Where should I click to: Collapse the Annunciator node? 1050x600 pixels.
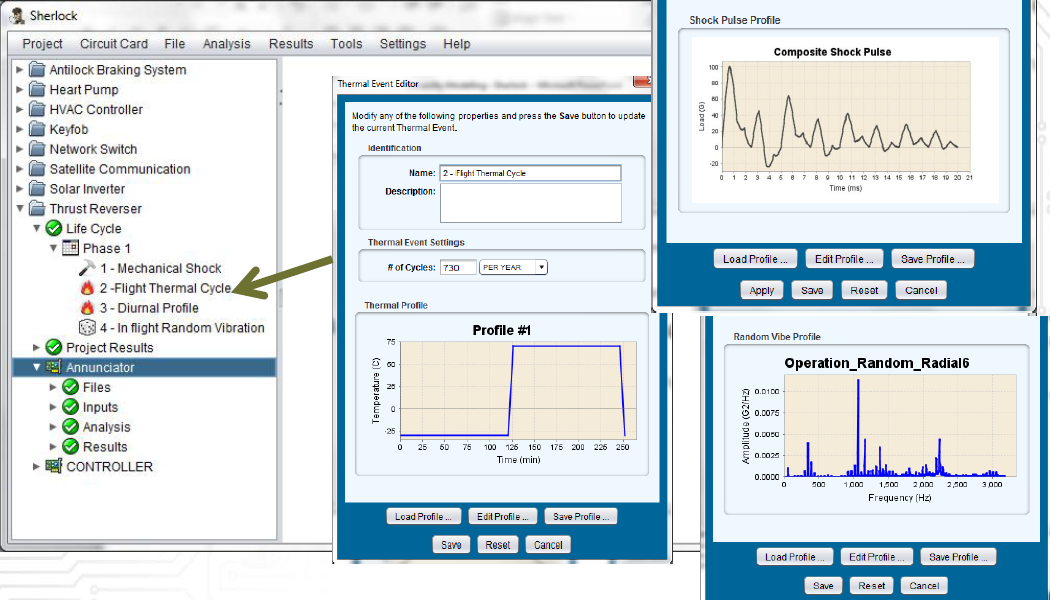[x=36, y=367]
